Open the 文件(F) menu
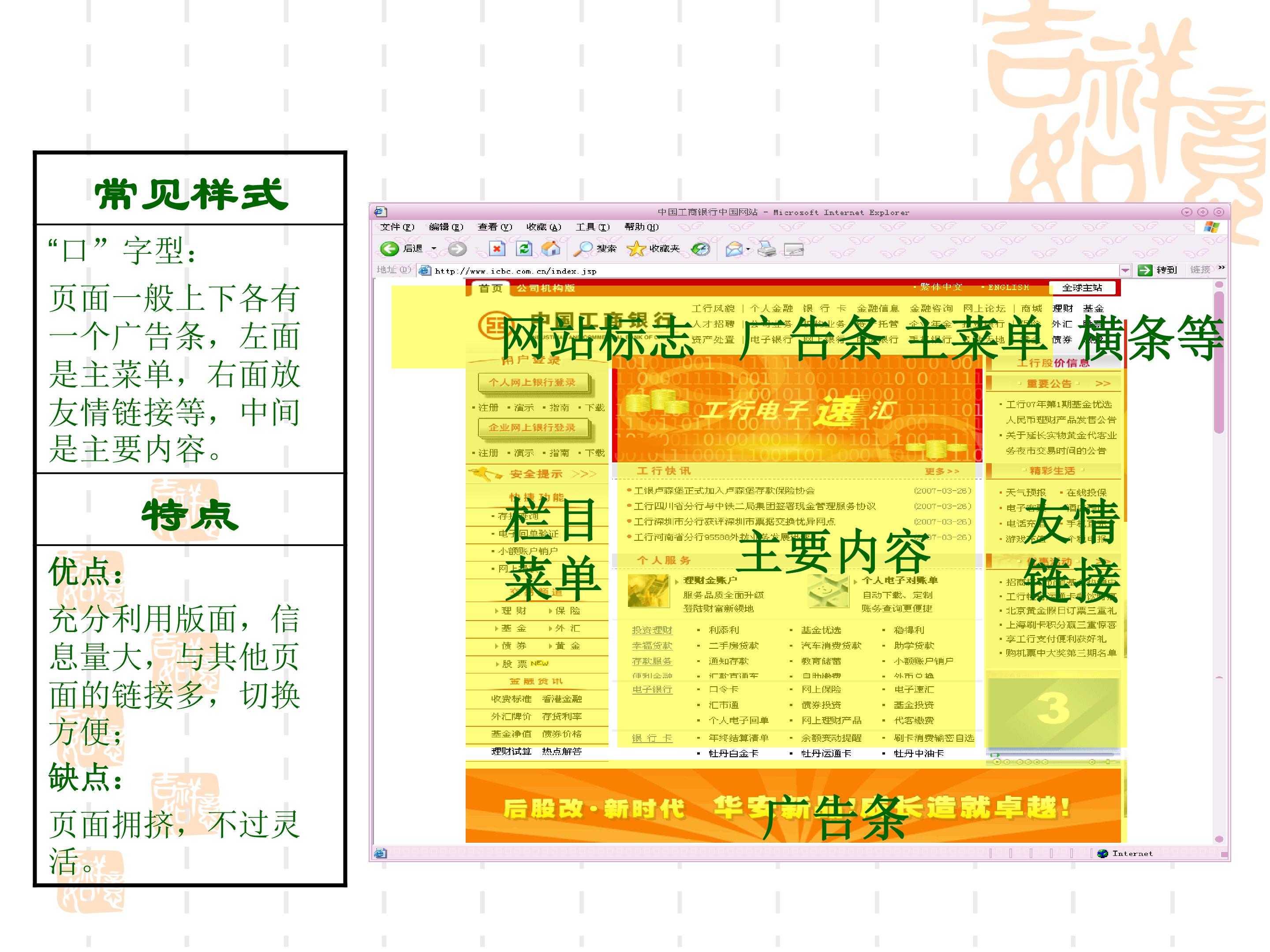Image resolution: width=1270 pixels, height=952 pixels. pos(397,227)
